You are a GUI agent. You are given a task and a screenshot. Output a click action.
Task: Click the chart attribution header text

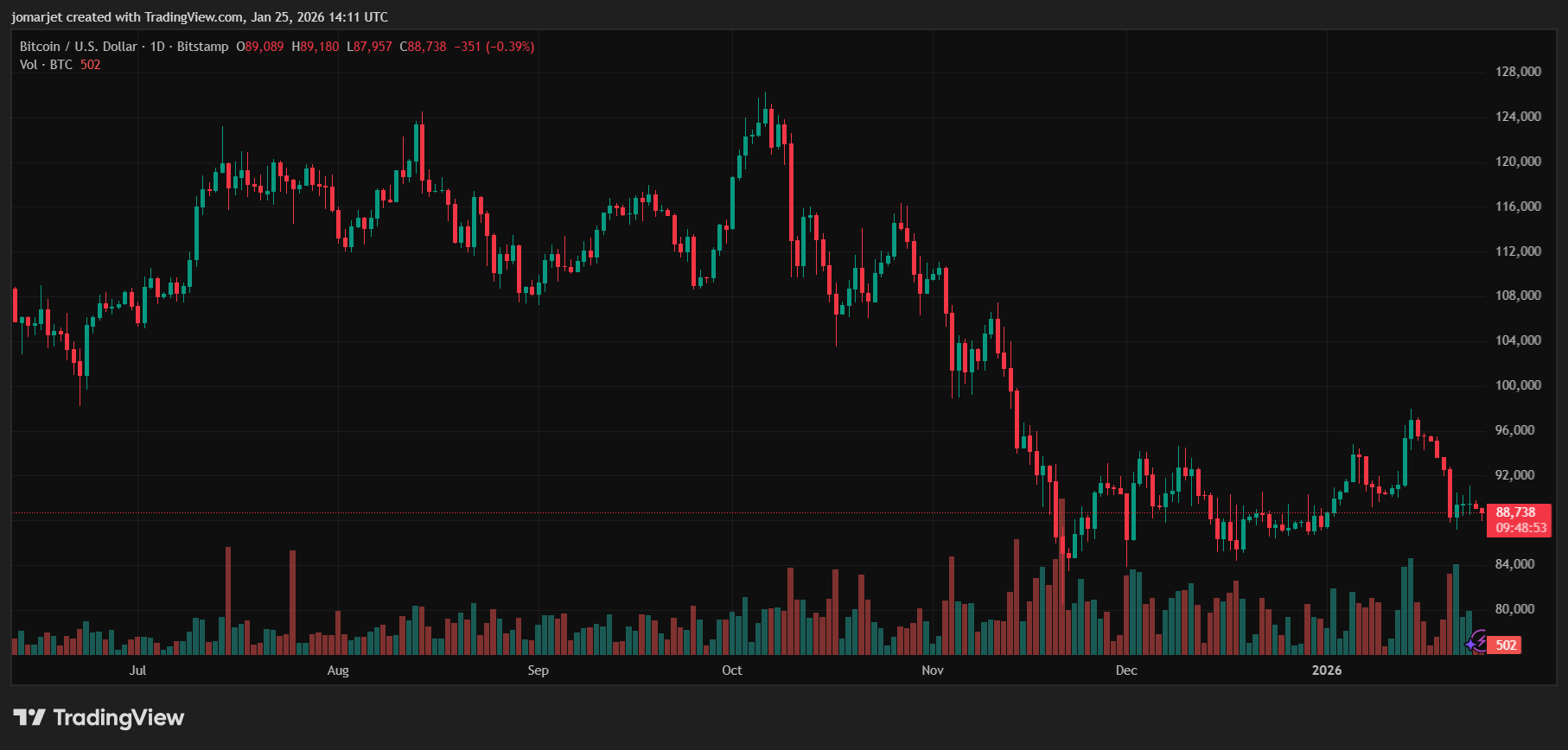pos(200,17)
